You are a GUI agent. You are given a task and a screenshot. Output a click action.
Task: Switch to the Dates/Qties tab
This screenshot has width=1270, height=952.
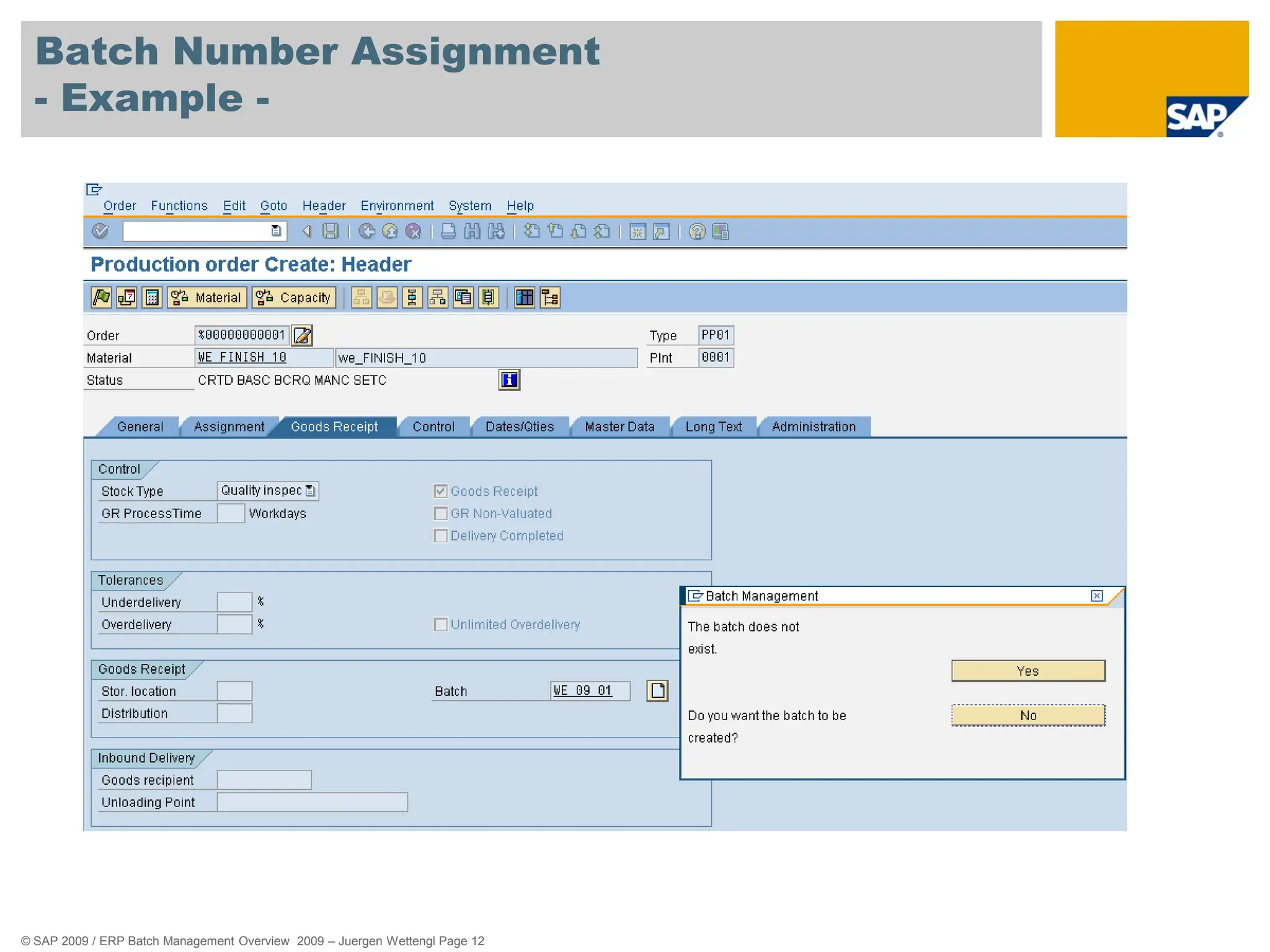coord(520,426)
